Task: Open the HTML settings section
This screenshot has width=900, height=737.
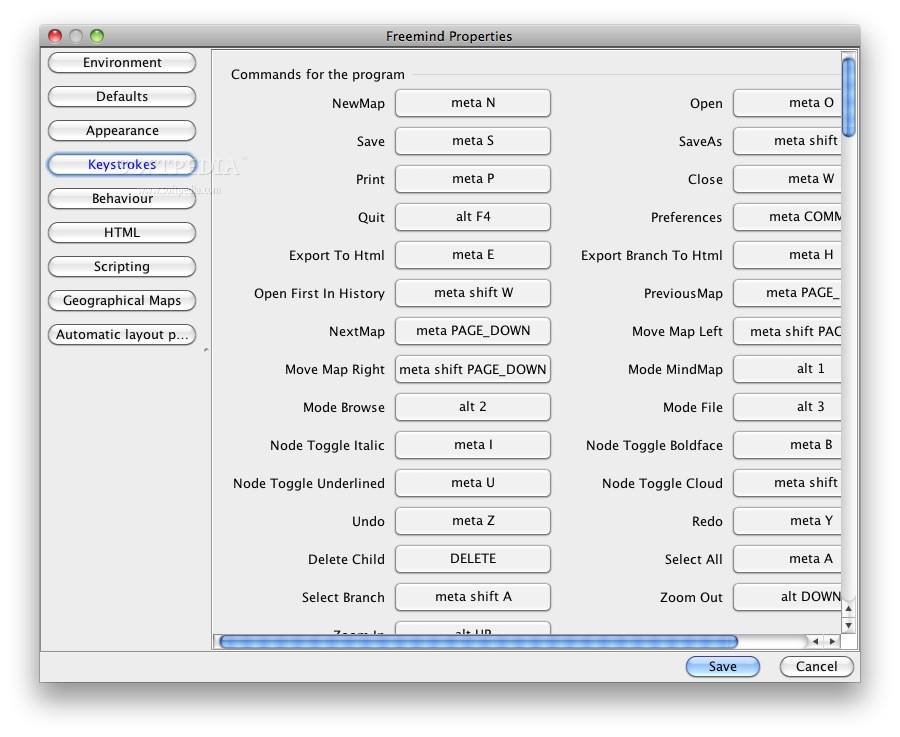Action: tap(122, 232)
